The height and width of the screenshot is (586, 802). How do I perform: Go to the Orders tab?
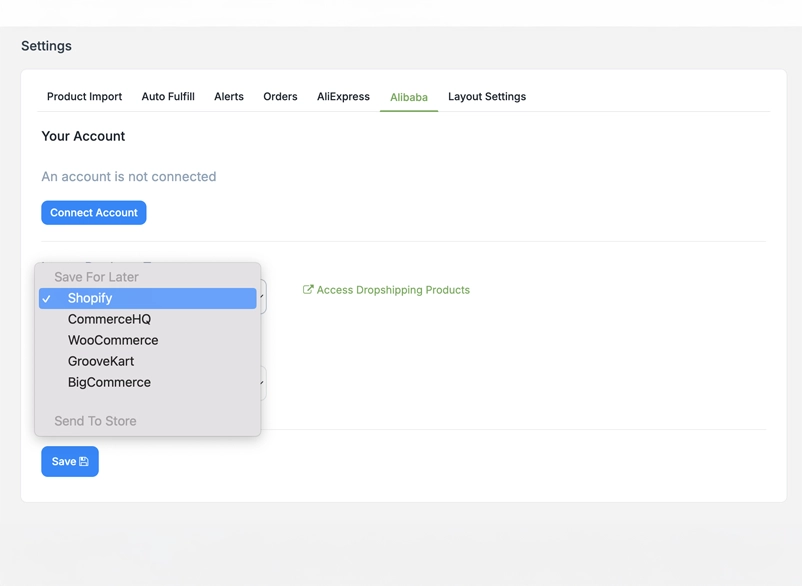click(x=280, y=97)
